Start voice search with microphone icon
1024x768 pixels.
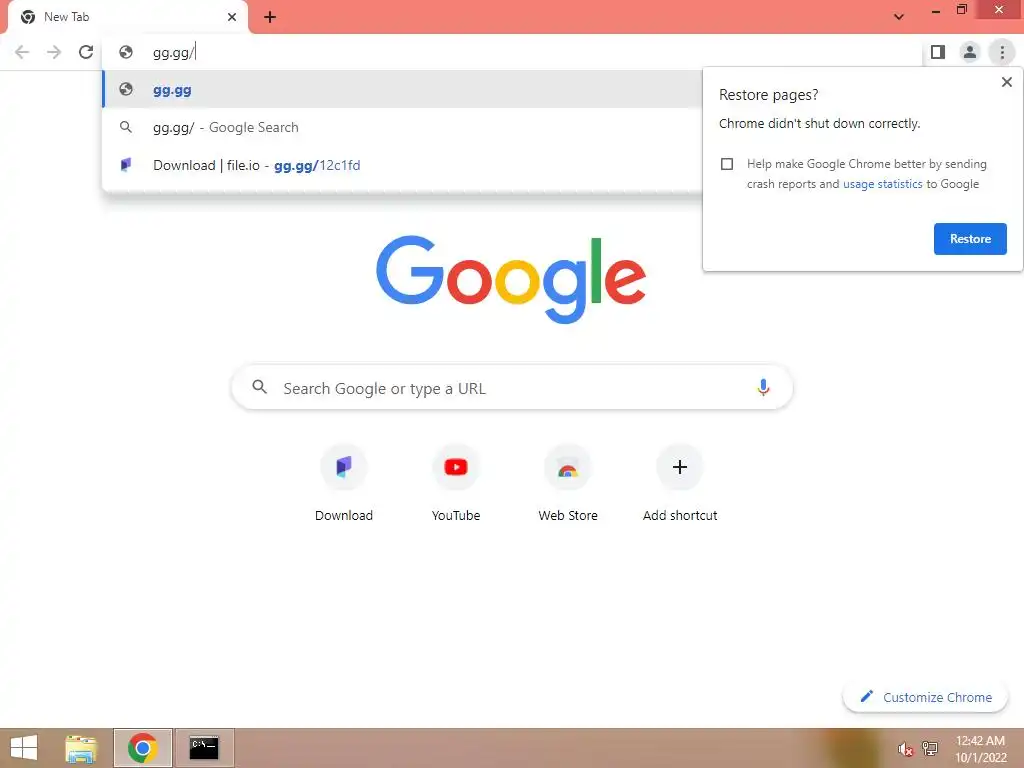tap(763, 387)
